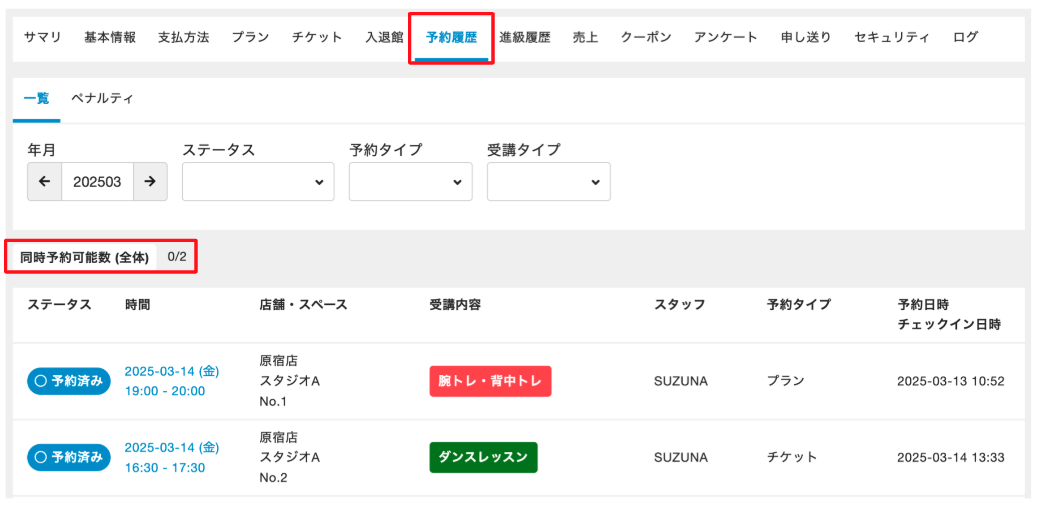Click the next month arrow button
The width and height of the screenshot is (1037, 506).
(x=150, y=182)
